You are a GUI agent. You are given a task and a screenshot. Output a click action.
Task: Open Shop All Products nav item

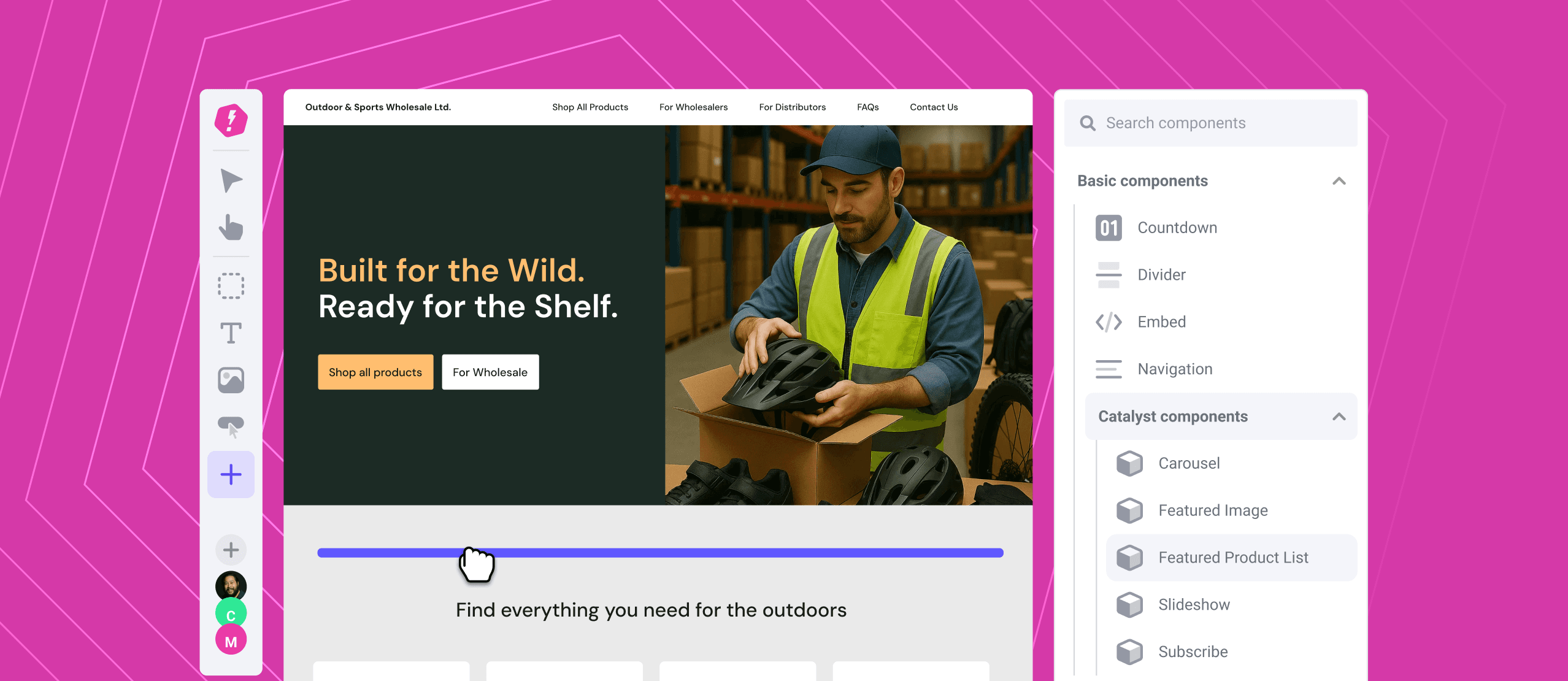pyautogui.click(x=590, y=107)
